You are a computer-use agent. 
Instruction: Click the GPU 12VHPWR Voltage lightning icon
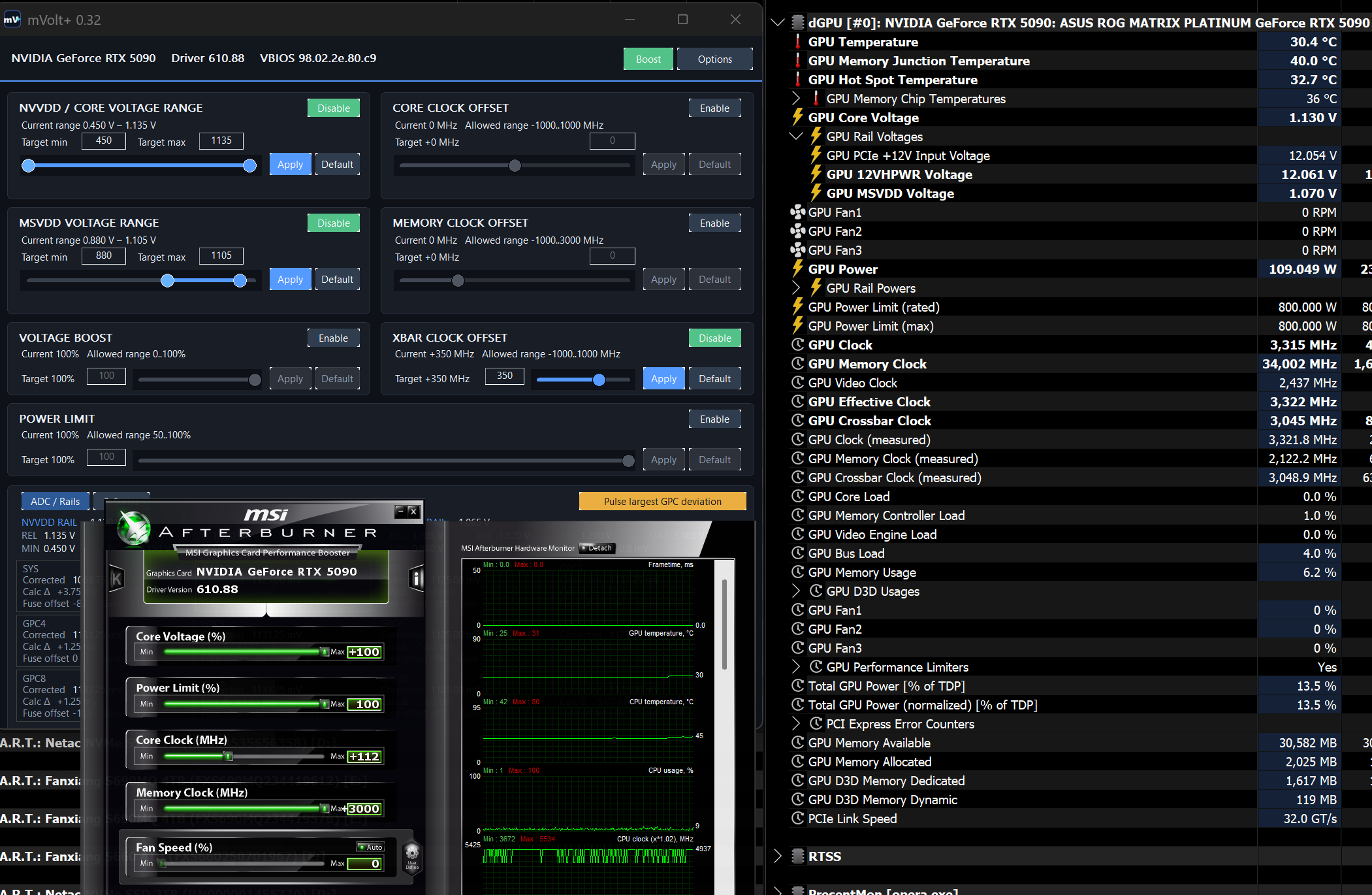816,174
